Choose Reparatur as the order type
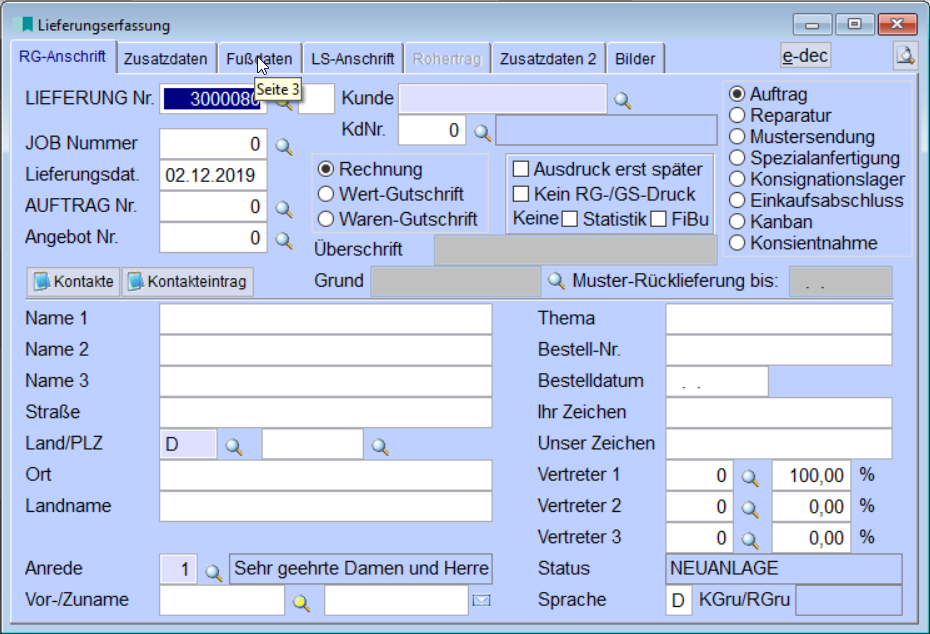This screenshot has width=930, height=634. pyautogui.click(x=737, y=115)
